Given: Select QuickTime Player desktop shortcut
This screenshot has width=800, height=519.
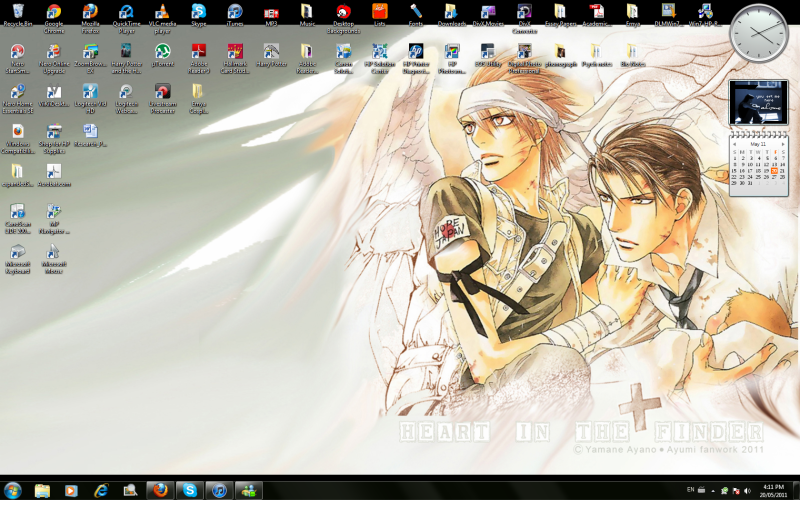Looking at the screenshot, I should [127, 19].
